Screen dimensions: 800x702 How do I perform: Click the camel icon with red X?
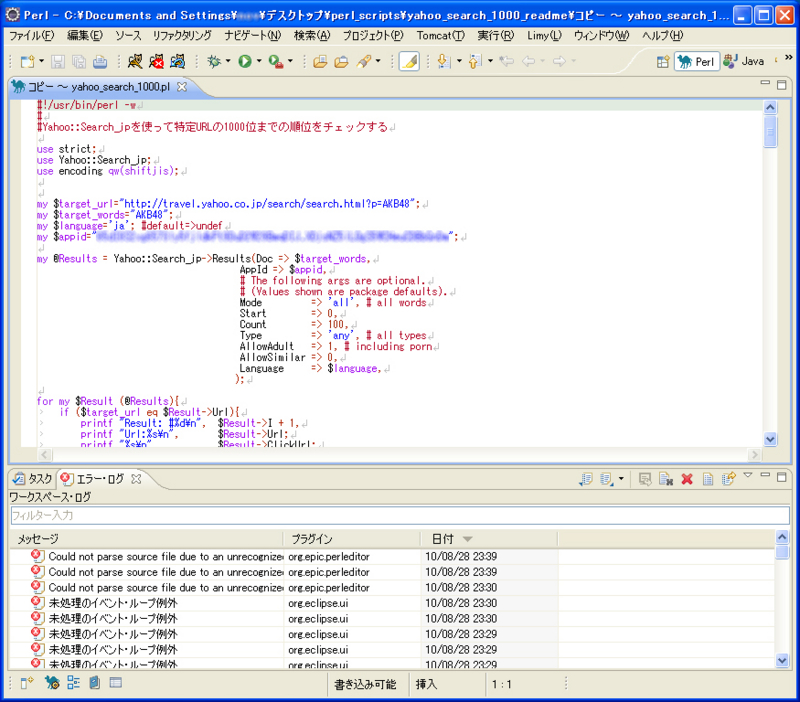(x=156, y=61)
